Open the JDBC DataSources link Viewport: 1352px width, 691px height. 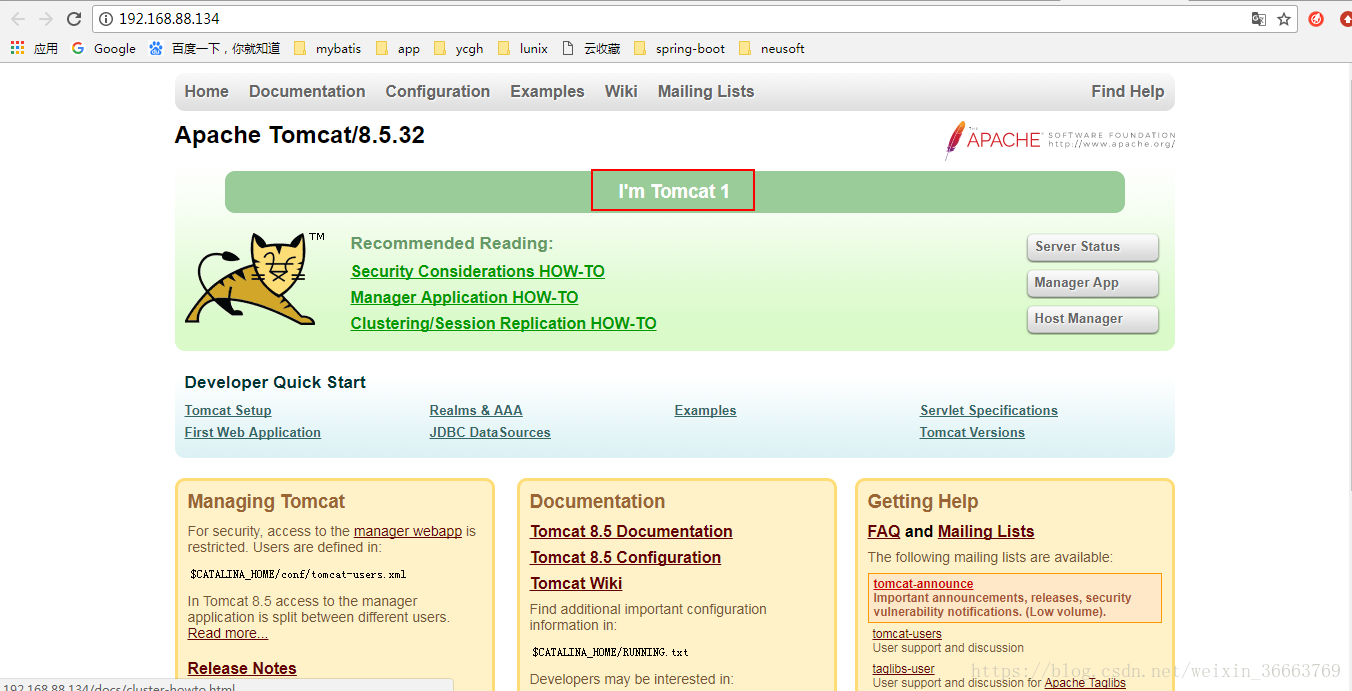[490, 432]
